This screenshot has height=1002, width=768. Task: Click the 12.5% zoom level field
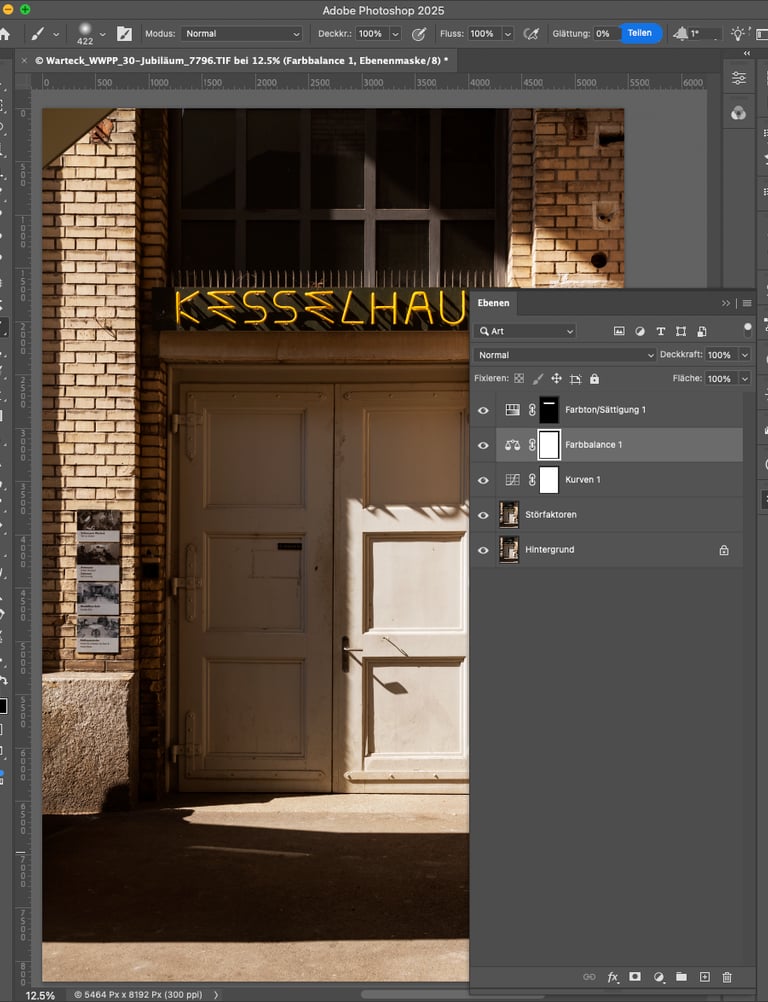(x=40, y=995)
